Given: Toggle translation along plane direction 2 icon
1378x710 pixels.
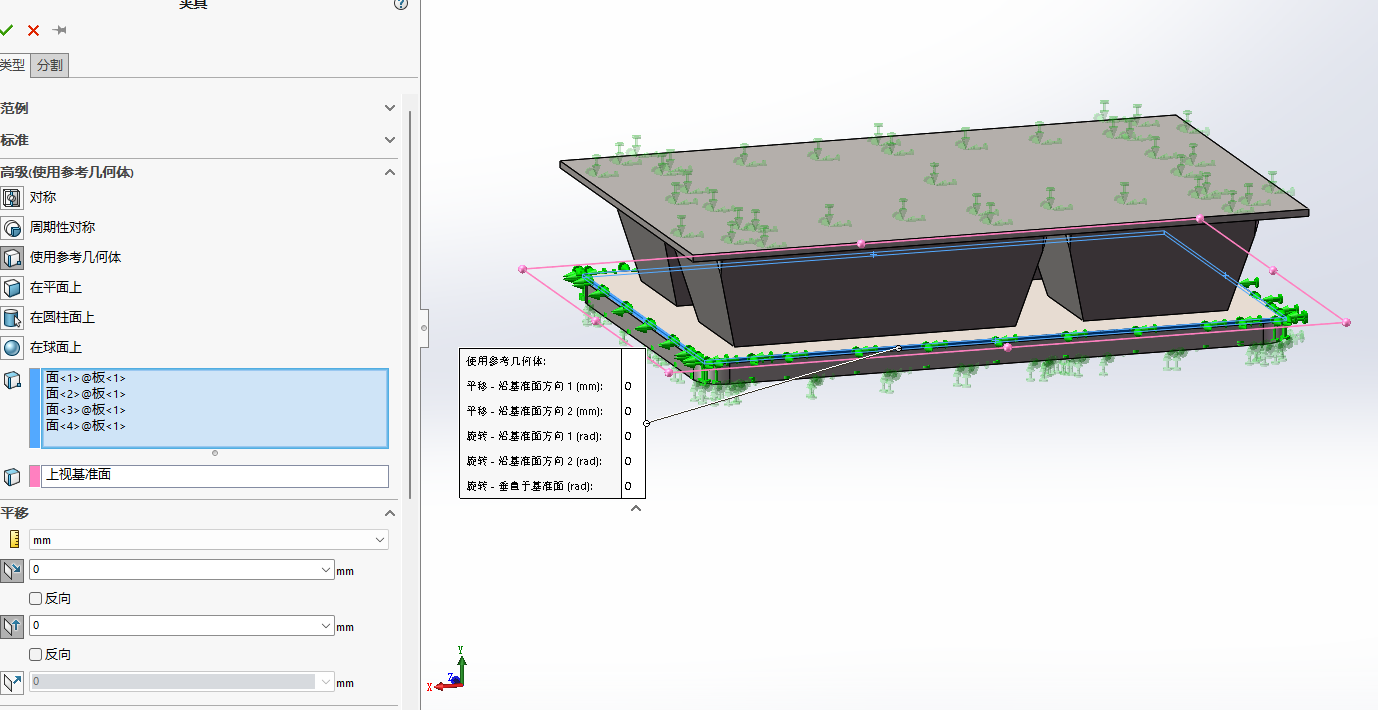Looking at the screenshot, I should click(12, 626).
